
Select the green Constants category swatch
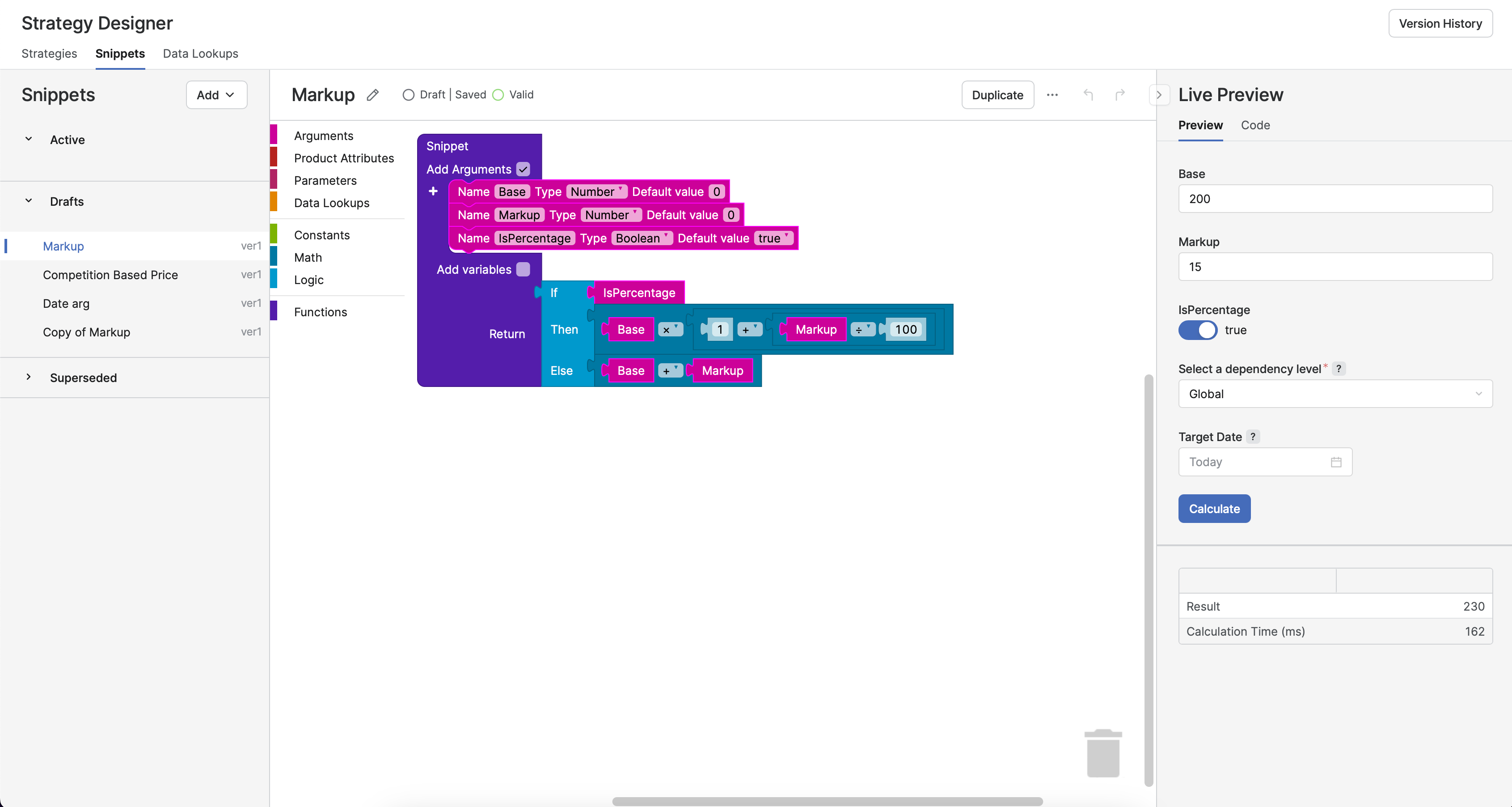[274, 235]
